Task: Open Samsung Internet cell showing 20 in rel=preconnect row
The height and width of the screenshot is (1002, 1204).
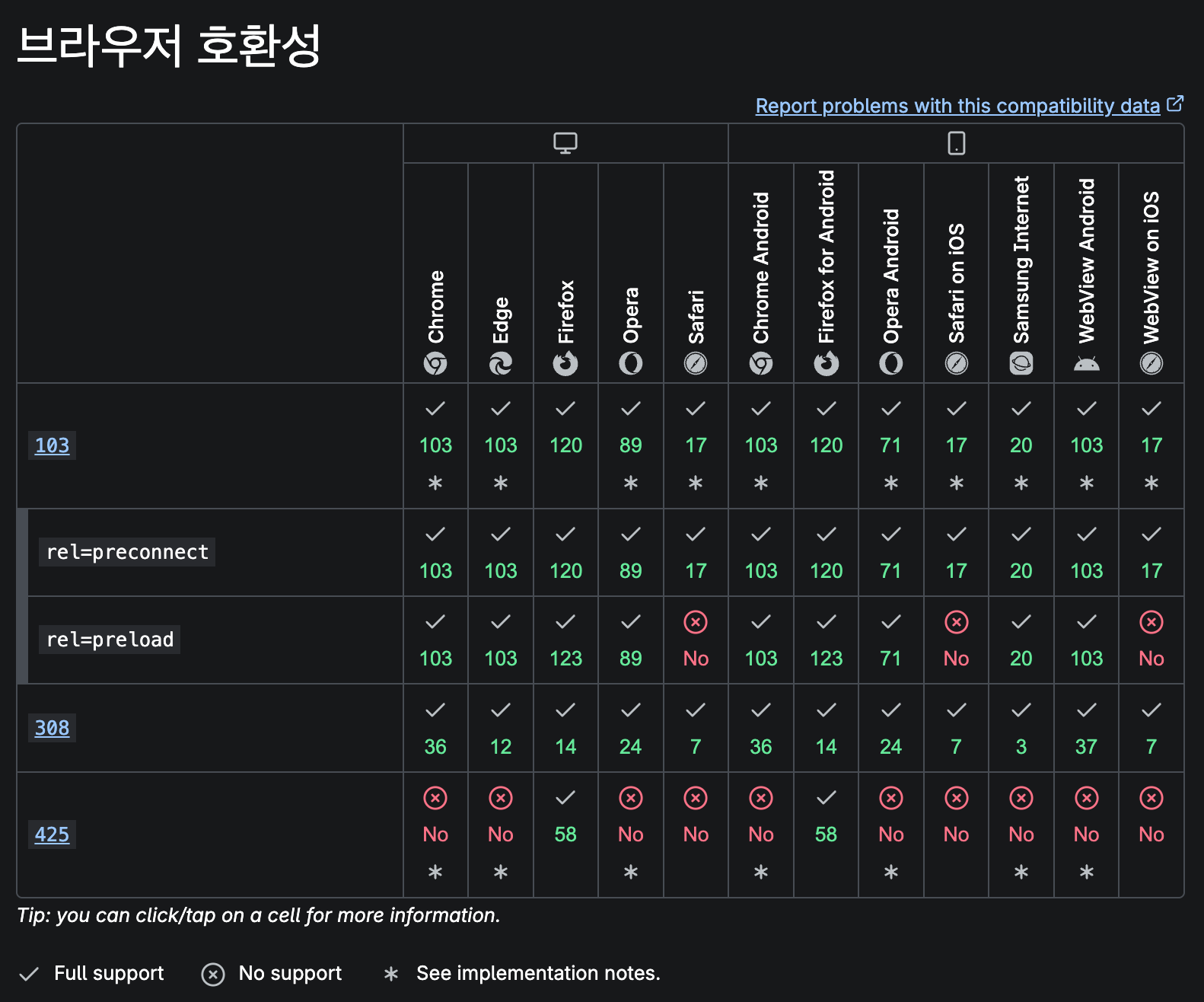Action: tap(1021, 553)
